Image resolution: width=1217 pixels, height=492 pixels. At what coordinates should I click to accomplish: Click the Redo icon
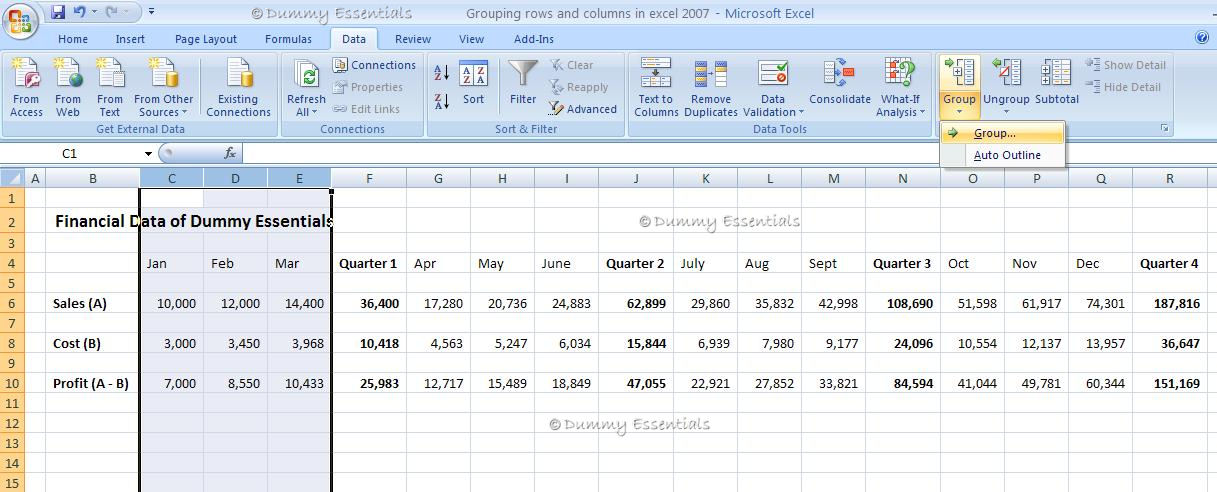(112, 12)
